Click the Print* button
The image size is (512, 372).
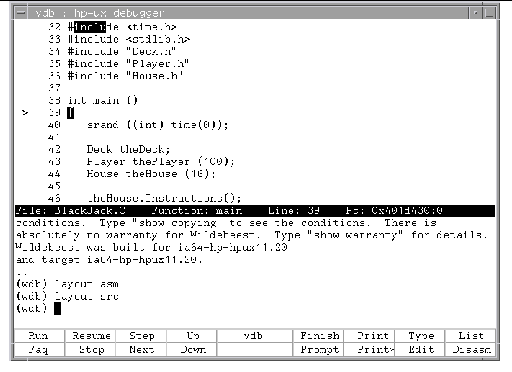[x=370, y=350]
